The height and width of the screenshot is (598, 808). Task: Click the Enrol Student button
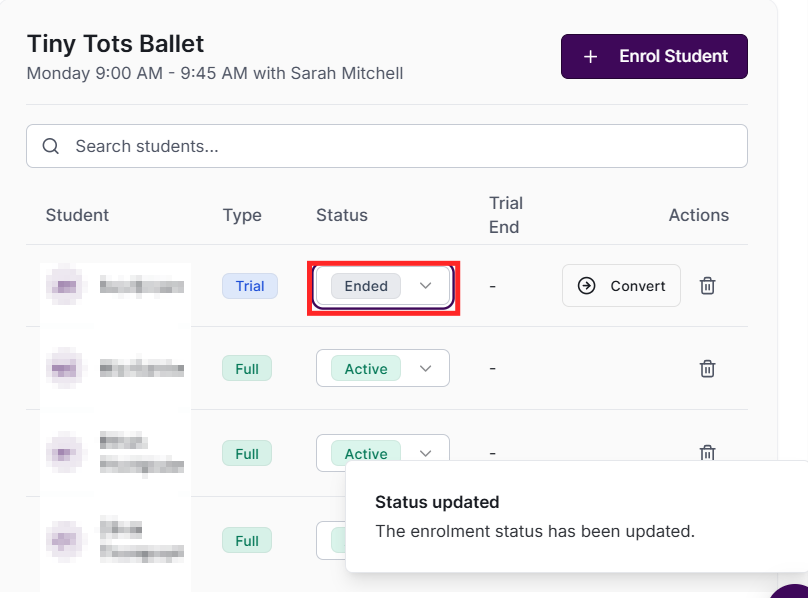pyautogui.click(x=654, y=56)
